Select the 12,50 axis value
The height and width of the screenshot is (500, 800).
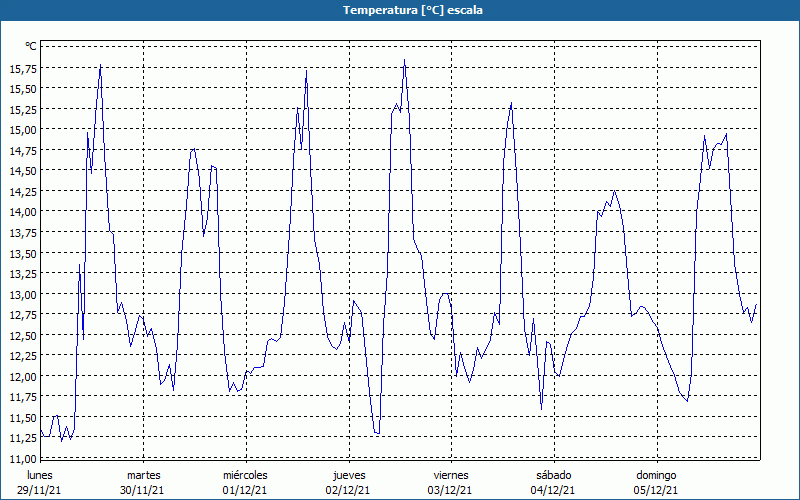23,336
